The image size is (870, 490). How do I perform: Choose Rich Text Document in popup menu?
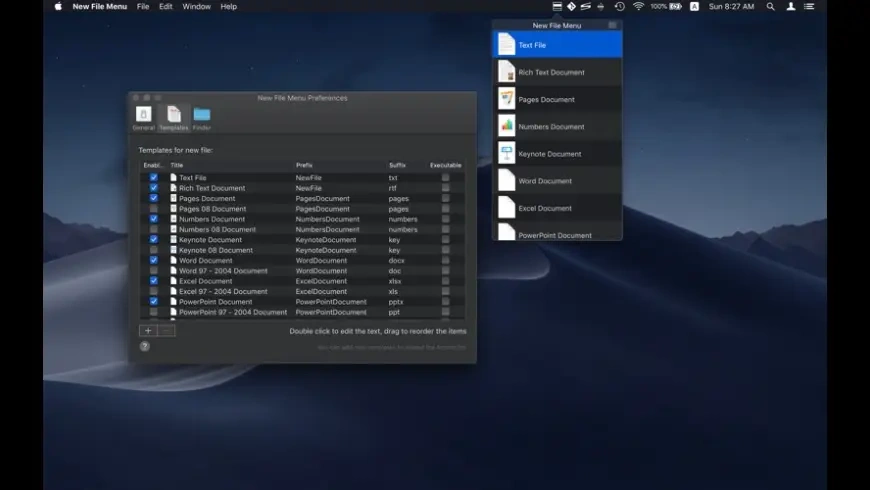tap(557, 72)
